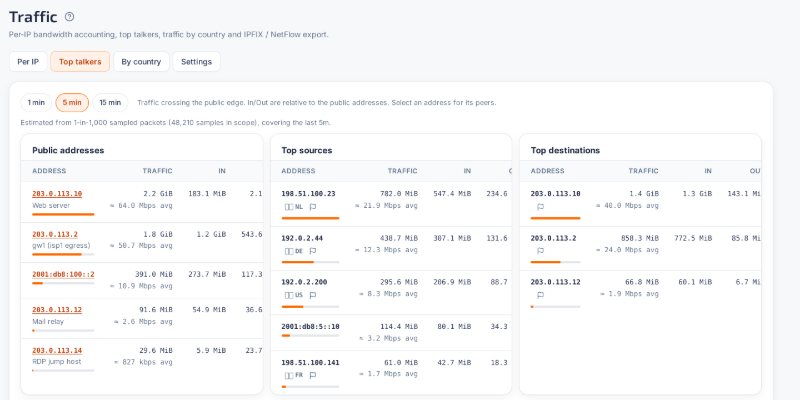Open RDP jump host address 203.0.113.14
Screen dimensions: 800x400
(x=57, y=351)
